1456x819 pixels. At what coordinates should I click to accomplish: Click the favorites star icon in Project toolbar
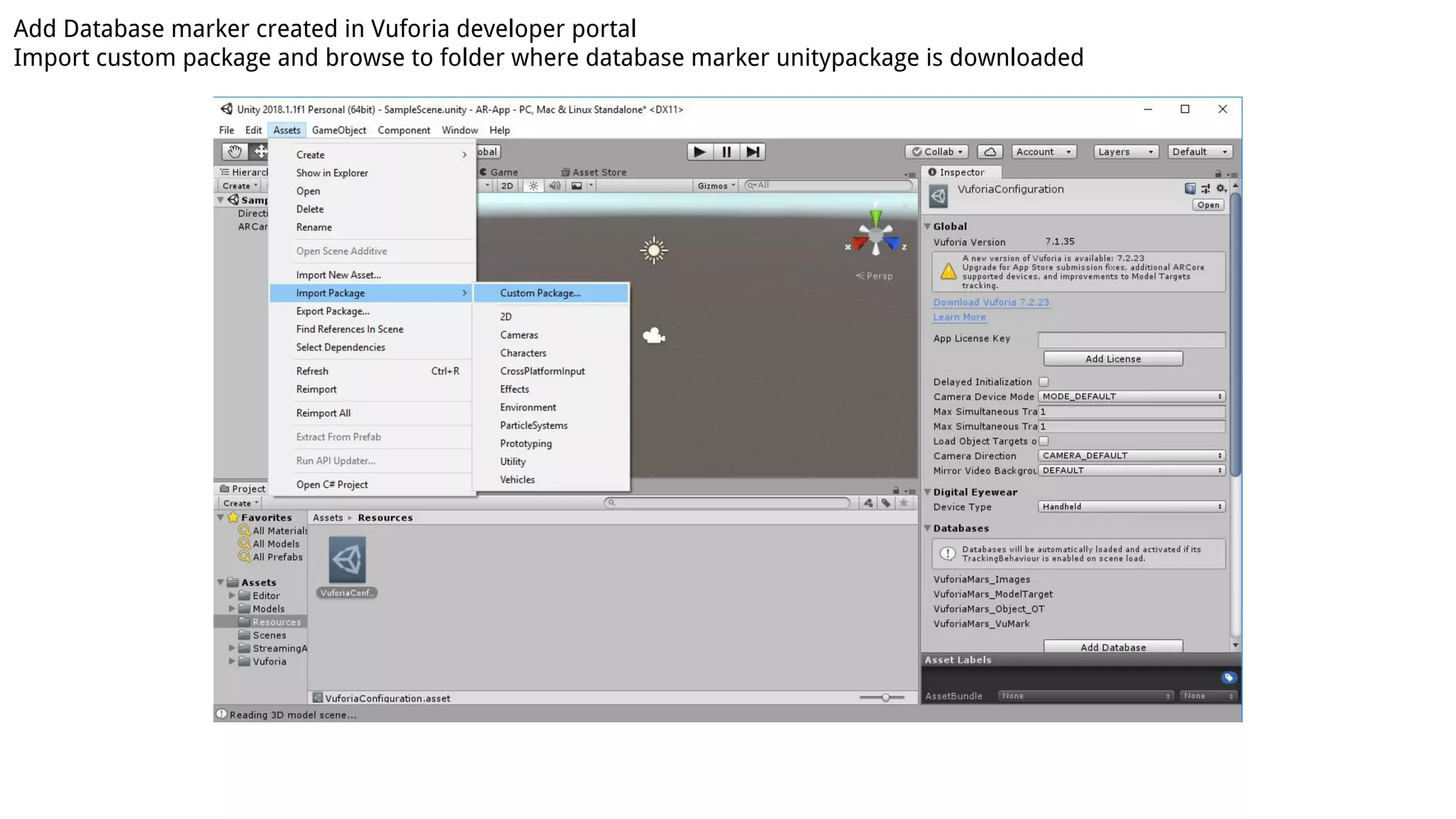[x=904, y=503]
